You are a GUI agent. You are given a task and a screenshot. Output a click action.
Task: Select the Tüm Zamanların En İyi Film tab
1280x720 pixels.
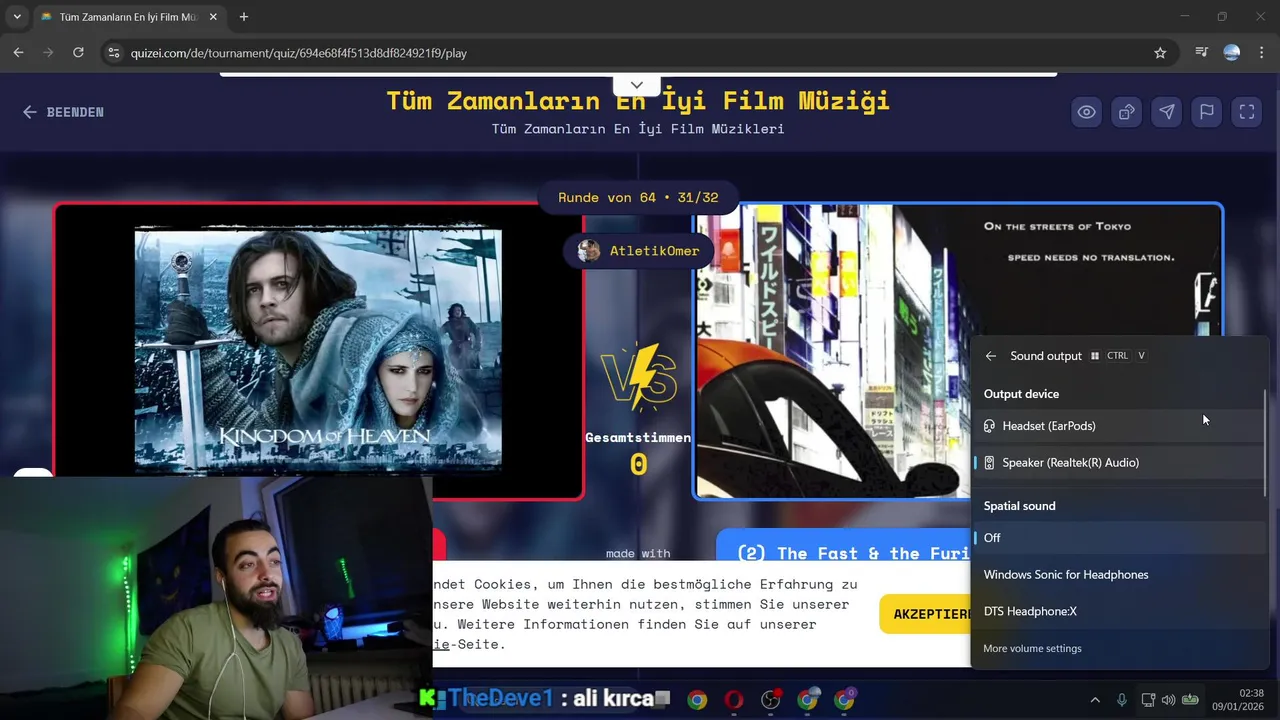point(128,17)
